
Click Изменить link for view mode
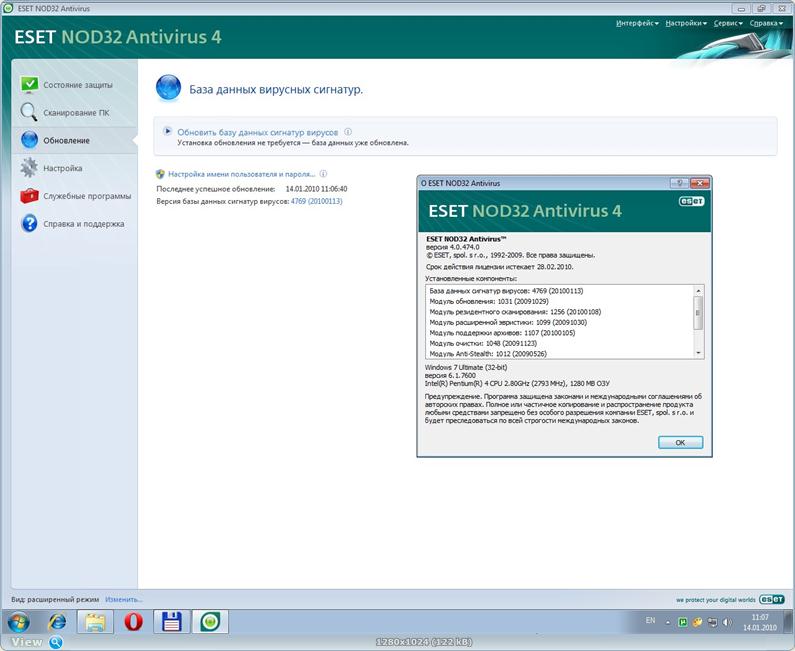pos(123,599)
